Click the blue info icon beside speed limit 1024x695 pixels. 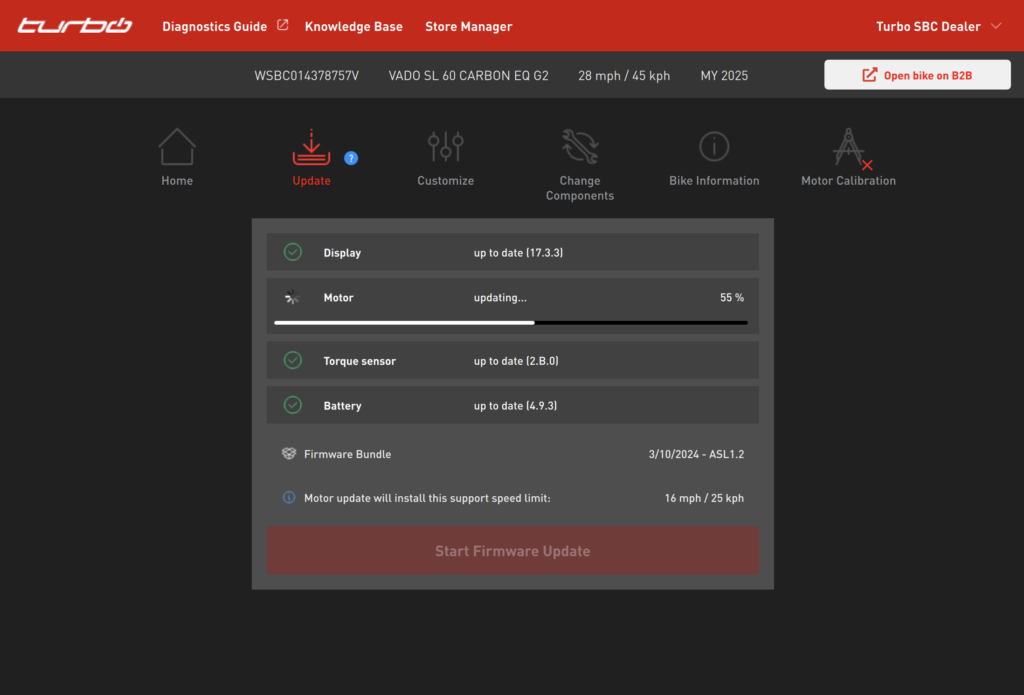point(289,497)
